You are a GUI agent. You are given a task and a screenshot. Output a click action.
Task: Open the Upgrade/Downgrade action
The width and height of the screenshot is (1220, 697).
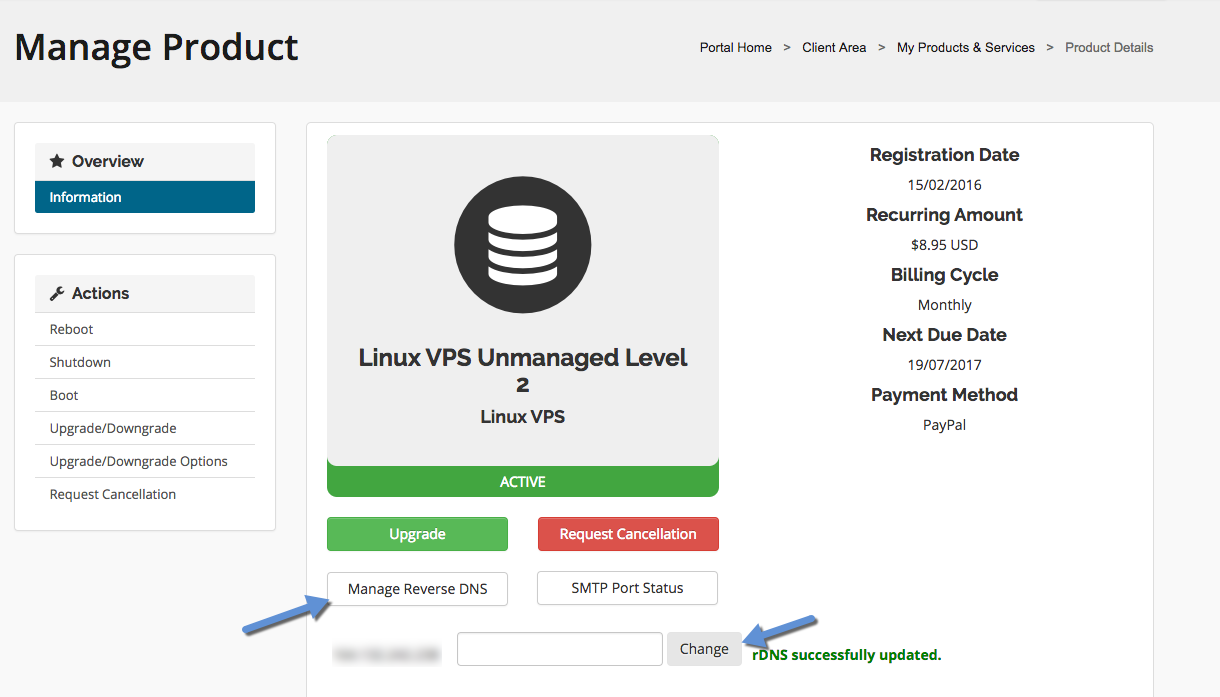point(113,428)
